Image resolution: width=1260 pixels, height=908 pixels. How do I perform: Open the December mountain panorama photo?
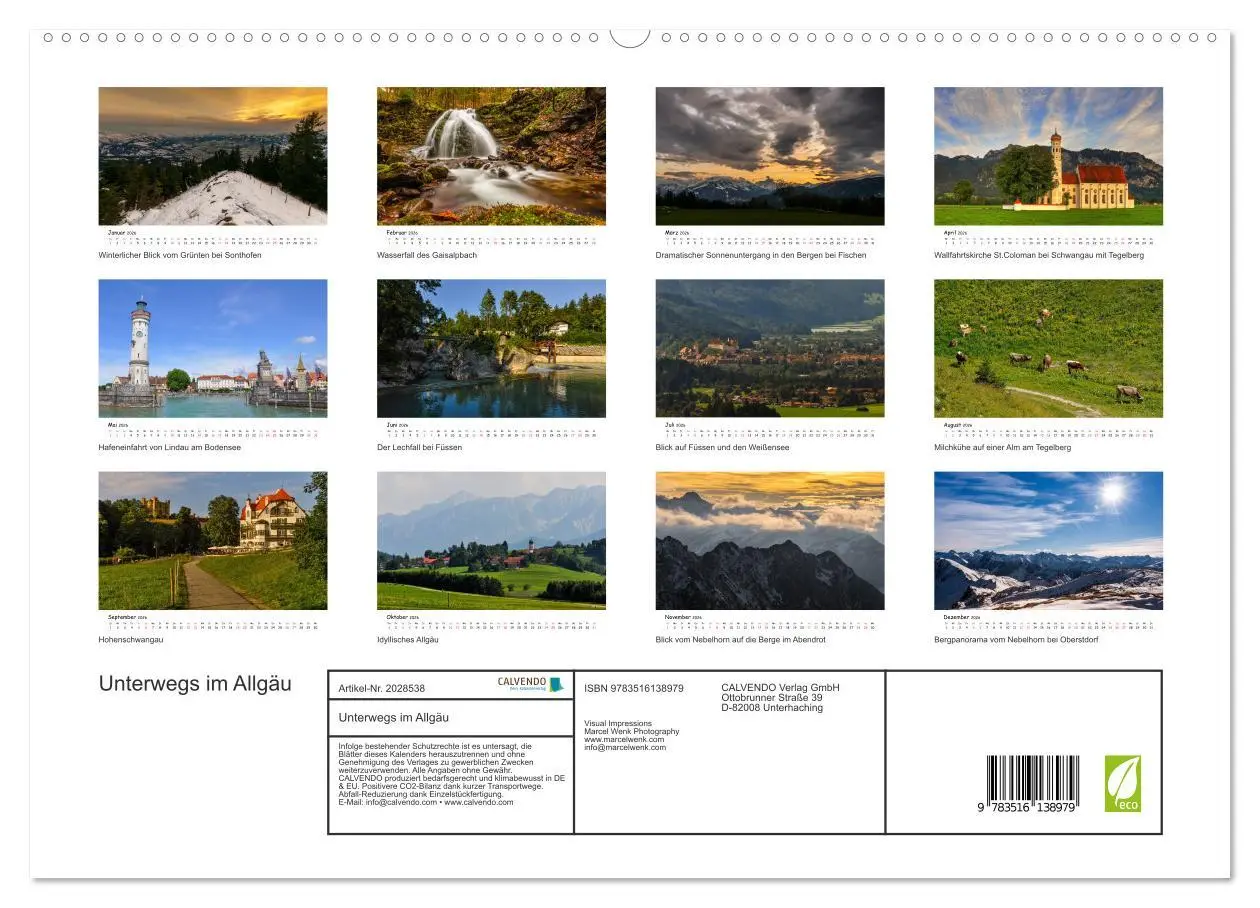1048,540
